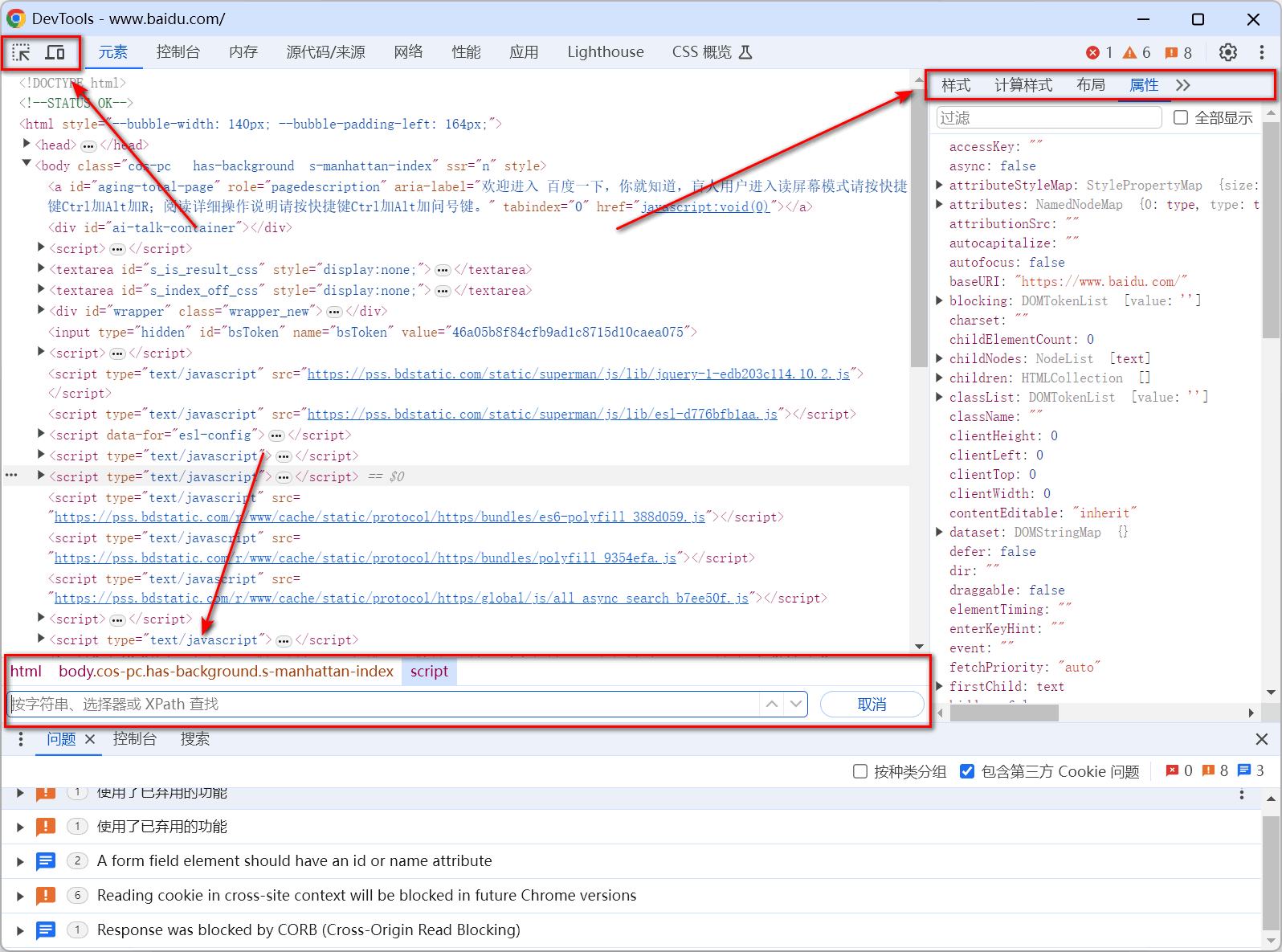
Task: Activate the inspect element picker icon
Action: tap(22, 53)
